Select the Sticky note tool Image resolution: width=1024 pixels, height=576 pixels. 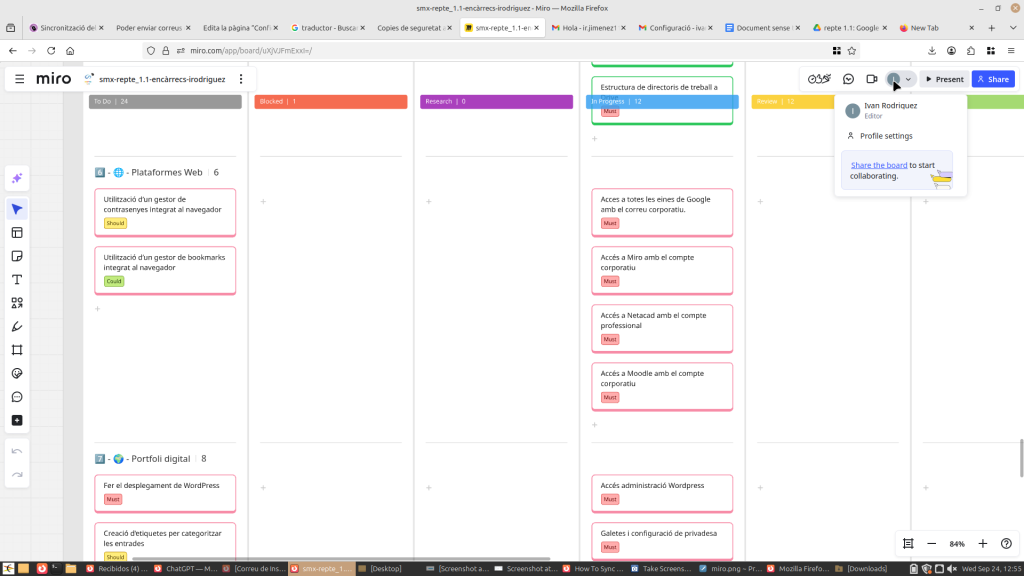coord(17,256)
